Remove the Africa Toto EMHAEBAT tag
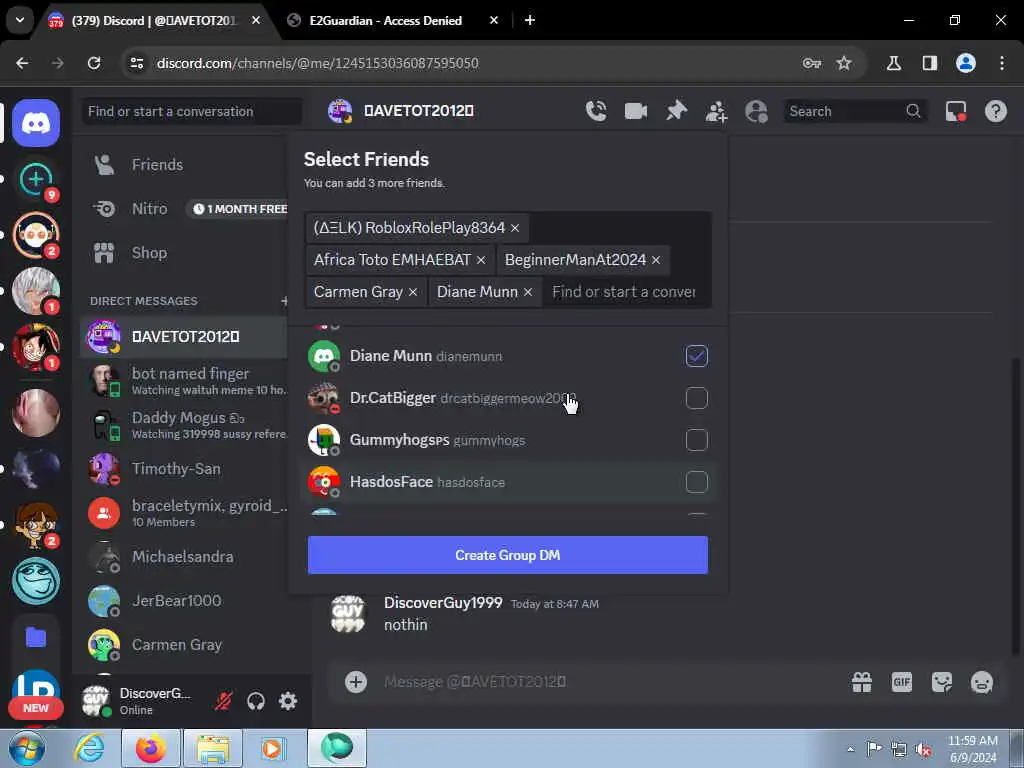The image size is (1024, 768). click(x=481, y=260)
